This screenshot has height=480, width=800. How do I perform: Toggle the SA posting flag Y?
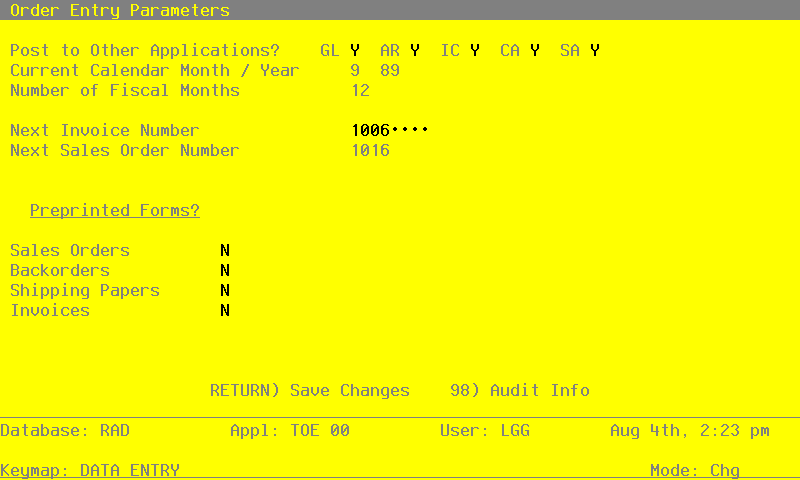595,50
